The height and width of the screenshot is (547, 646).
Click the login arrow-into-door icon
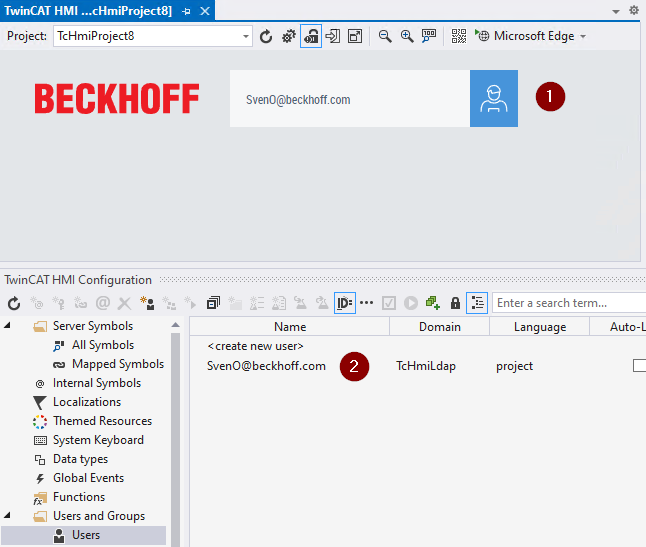pyautogui.click(x=333, y=36)
